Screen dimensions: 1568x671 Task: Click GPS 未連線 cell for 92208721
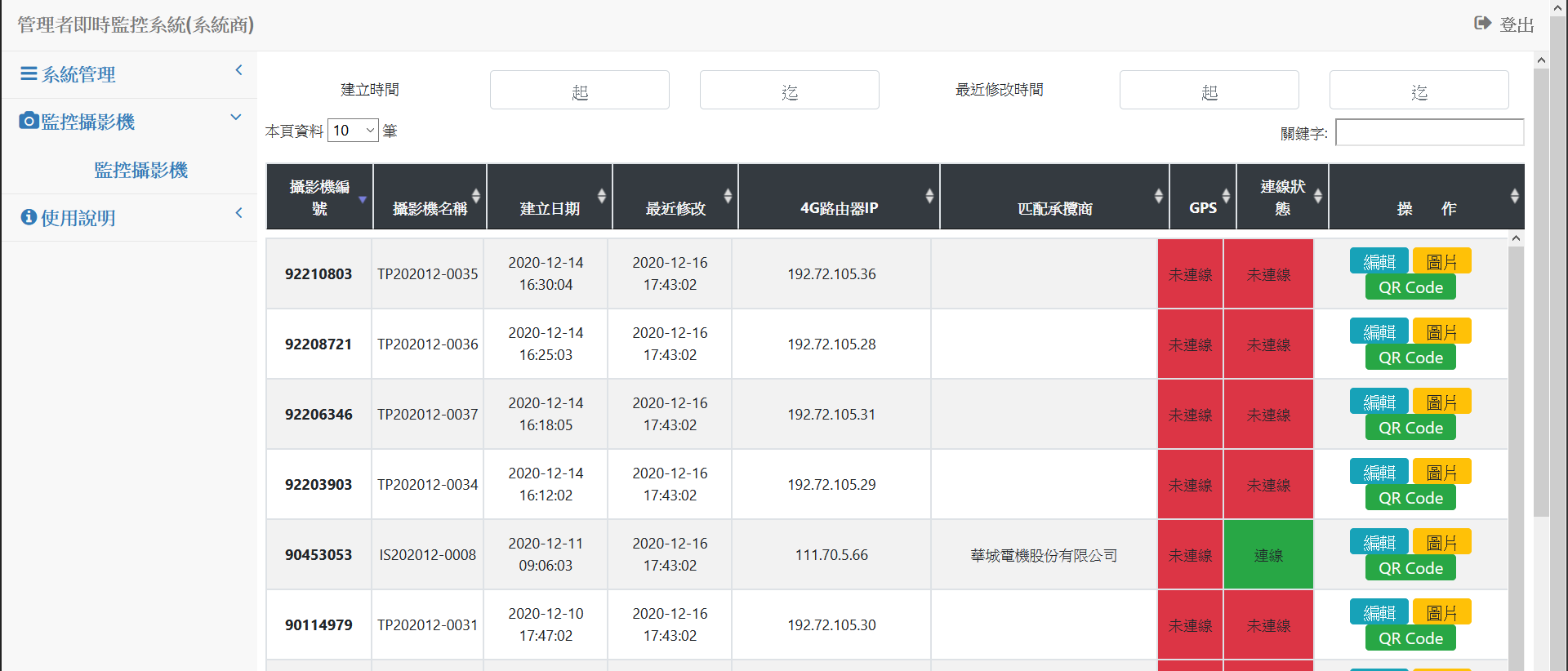coord(1190,344)
